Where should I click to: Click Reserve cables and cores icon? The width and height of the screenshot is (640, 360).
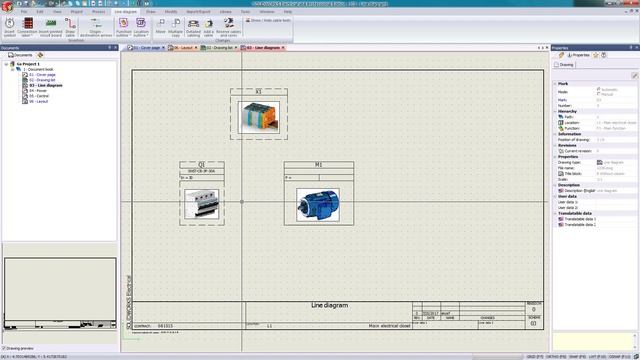[x=228, y=27]
